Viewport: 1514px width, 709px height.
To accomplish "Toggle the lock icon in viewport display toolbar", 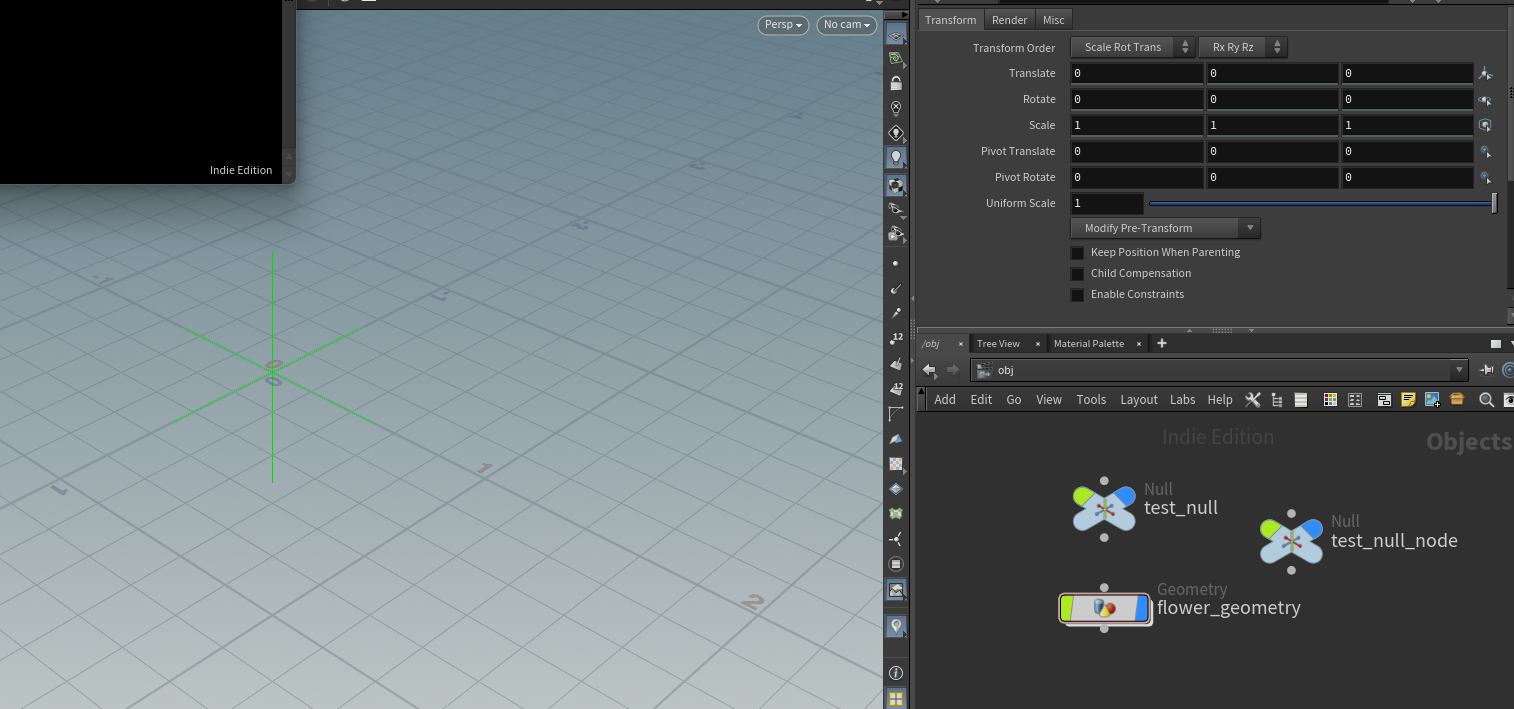I will coord(896,84).
